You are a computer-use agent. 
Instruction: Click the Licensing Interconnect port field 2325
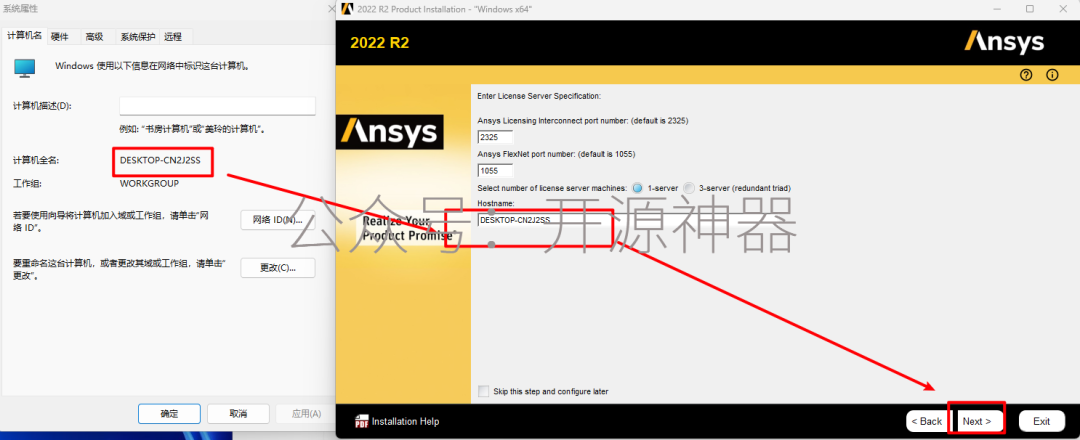coord(495,137)
